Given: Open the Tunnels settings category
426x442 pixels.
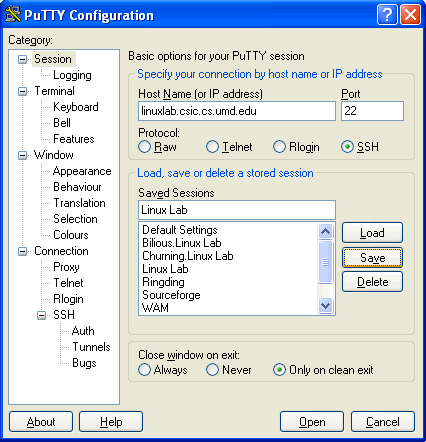Looking at the screenshot, I should tap(91, 347).
